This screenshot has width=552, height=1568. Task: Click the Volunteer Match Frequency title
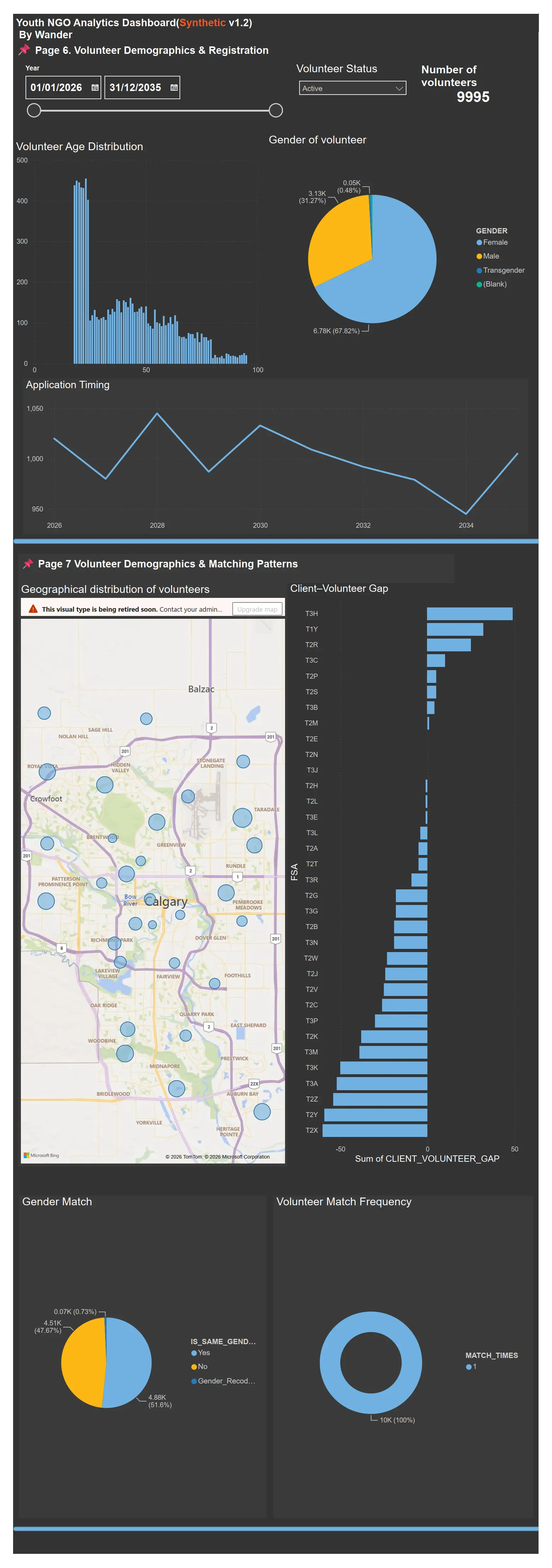click(344, 1201)
